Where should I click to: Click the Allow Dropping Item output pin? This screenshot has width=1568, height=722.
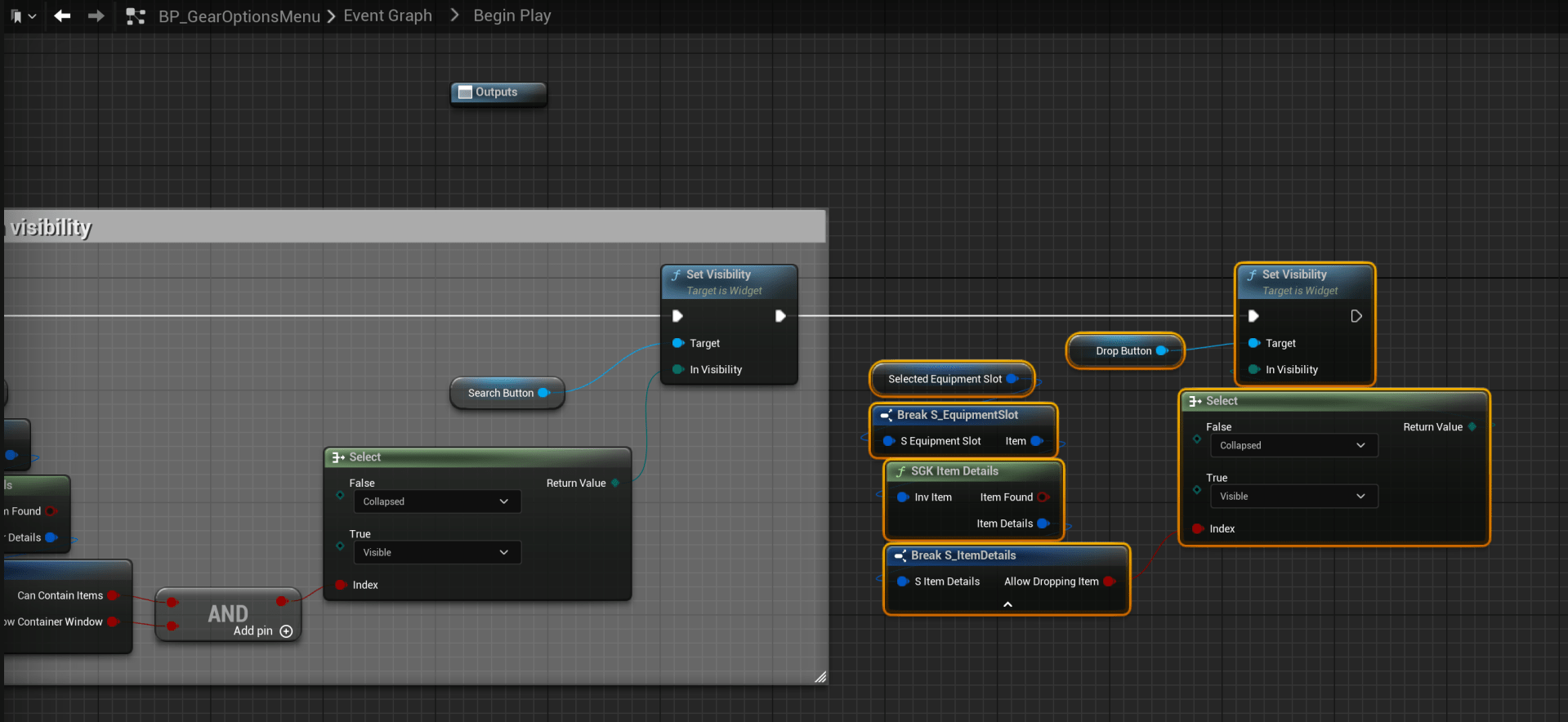[1109, 582]
